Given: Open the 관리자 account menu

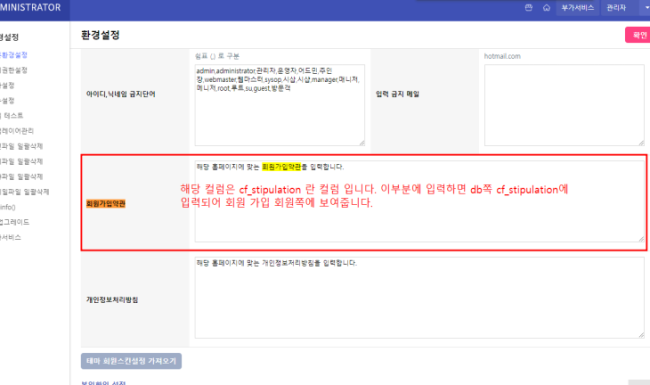Looking at the screenshot, I should coord(616,7).
